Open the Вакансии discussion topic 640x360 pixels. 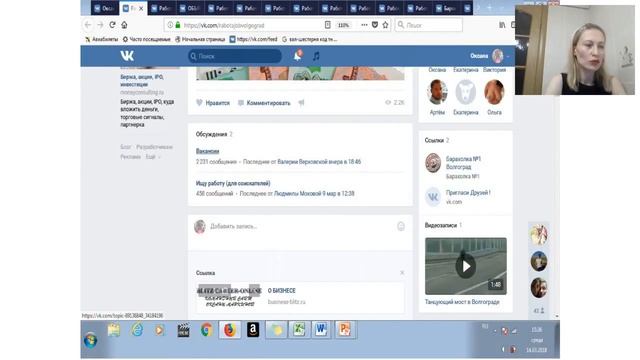coord(207,151)
